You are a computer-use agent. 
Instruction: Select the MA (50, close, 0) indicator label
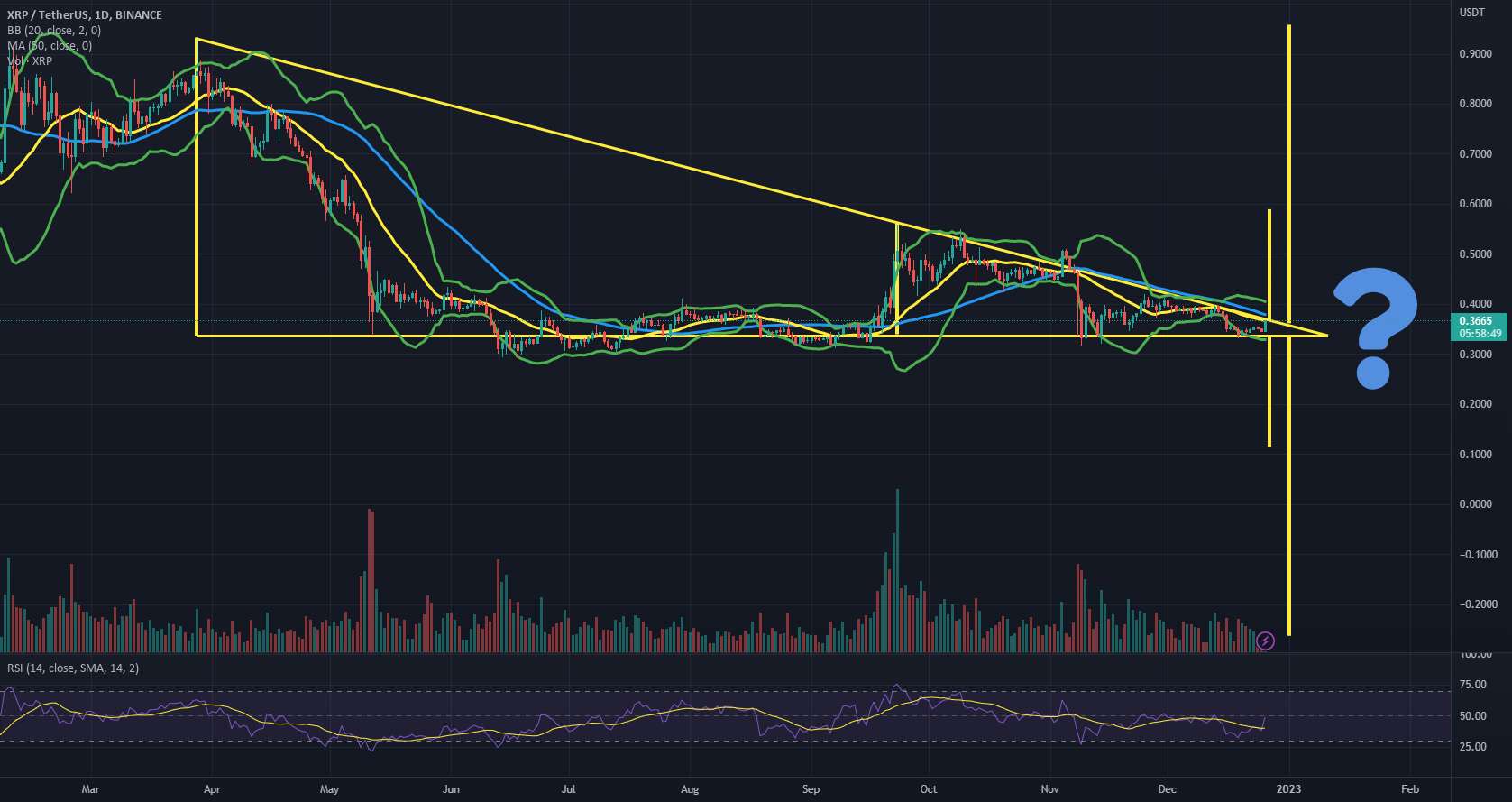tap(50, 46)
